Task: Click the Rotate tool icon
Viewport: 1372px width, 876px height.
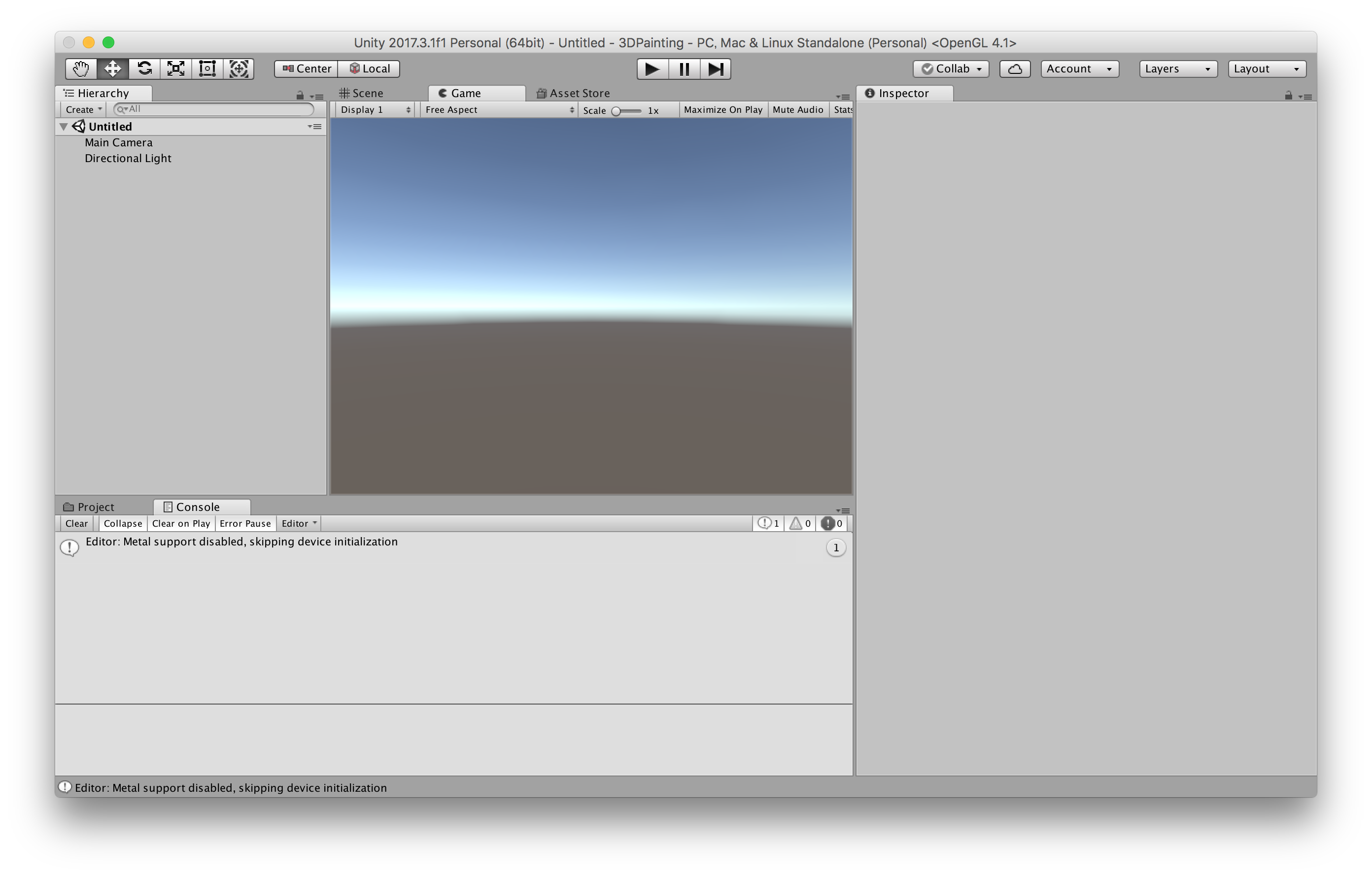Action: (145, 69)
